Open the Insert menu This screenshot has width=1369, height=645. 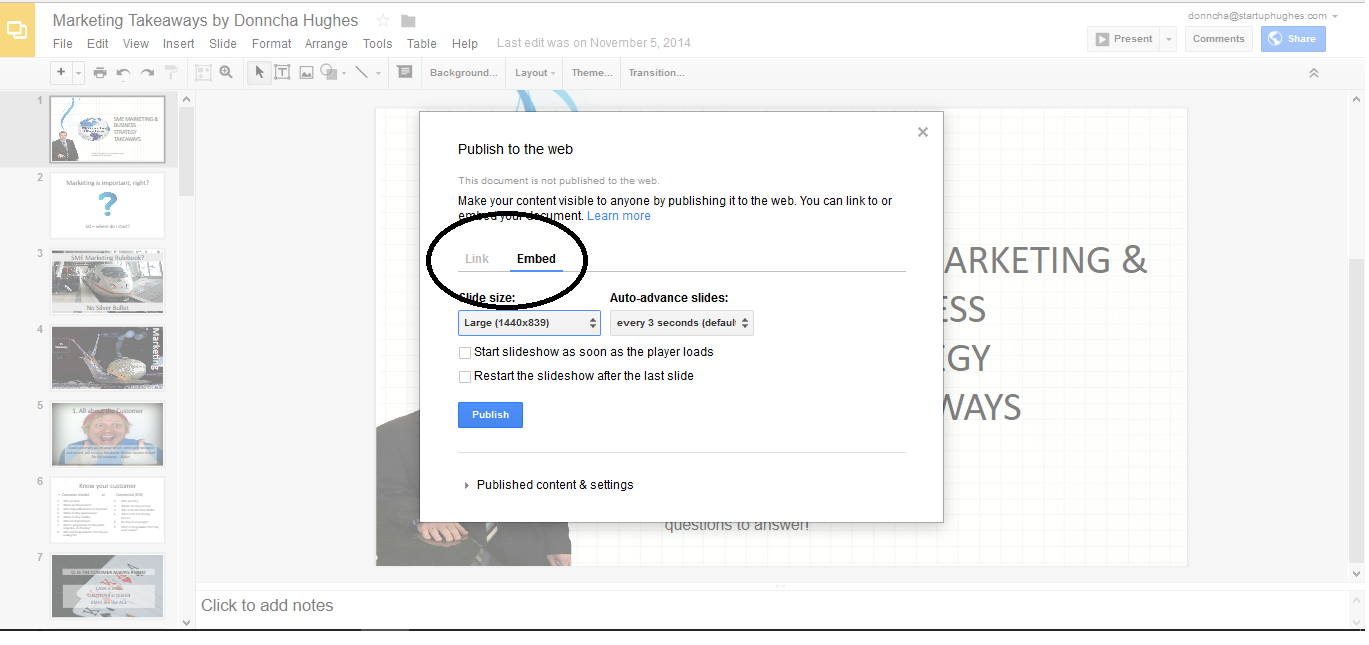click(x=179, y=44)
